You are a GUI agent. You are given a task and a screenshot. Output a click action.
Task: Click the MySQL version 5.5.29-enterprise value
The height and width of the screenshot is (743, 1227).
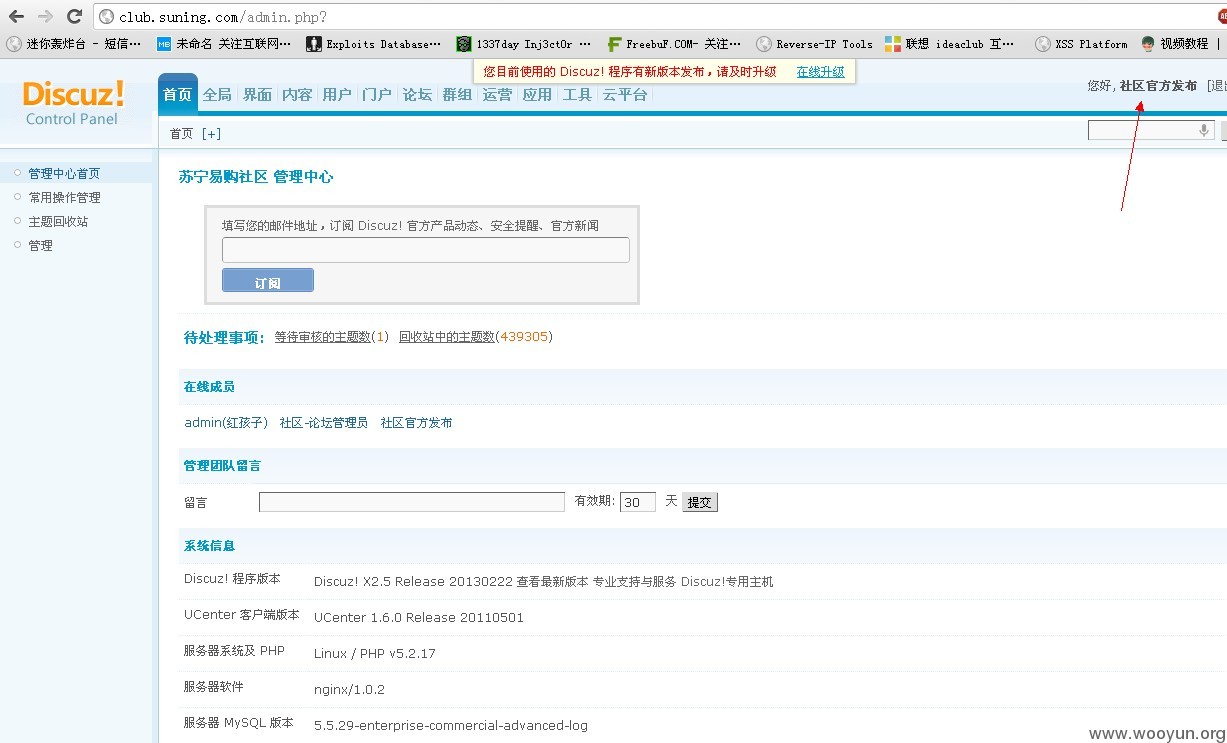coord(451,726)
